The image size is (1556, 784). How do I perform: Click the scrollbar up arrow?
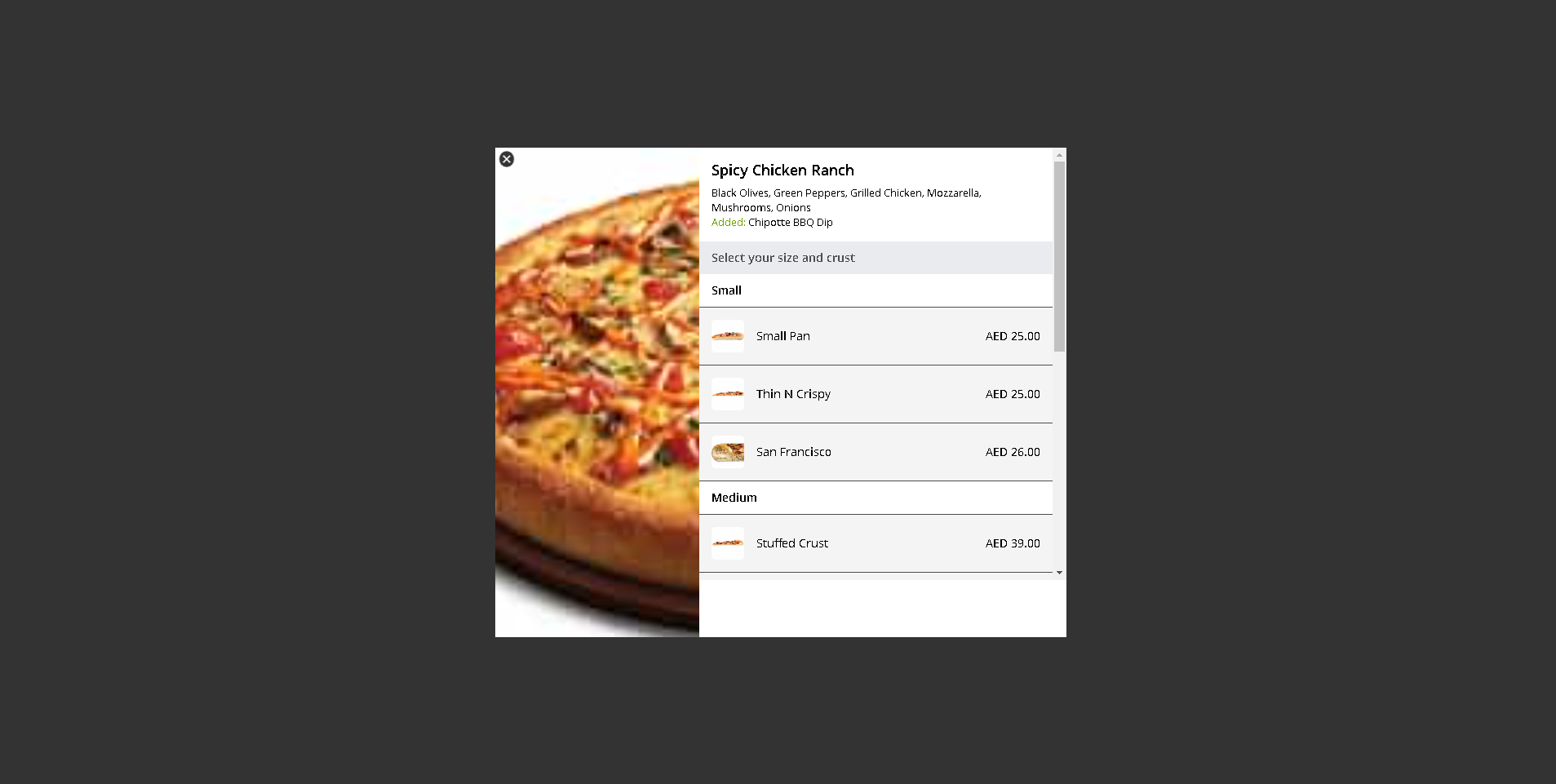click(x=1059, y=155)
